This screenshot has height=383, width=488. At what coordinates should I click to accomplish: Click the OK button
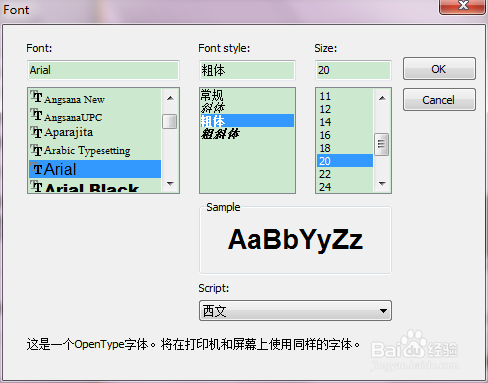tap(439, 69)
